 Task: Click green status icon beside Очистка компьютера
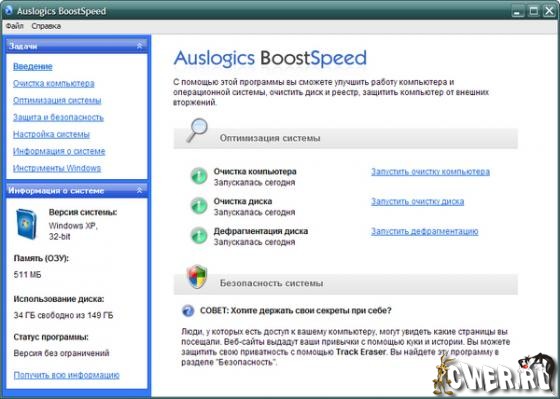point(199,176)
